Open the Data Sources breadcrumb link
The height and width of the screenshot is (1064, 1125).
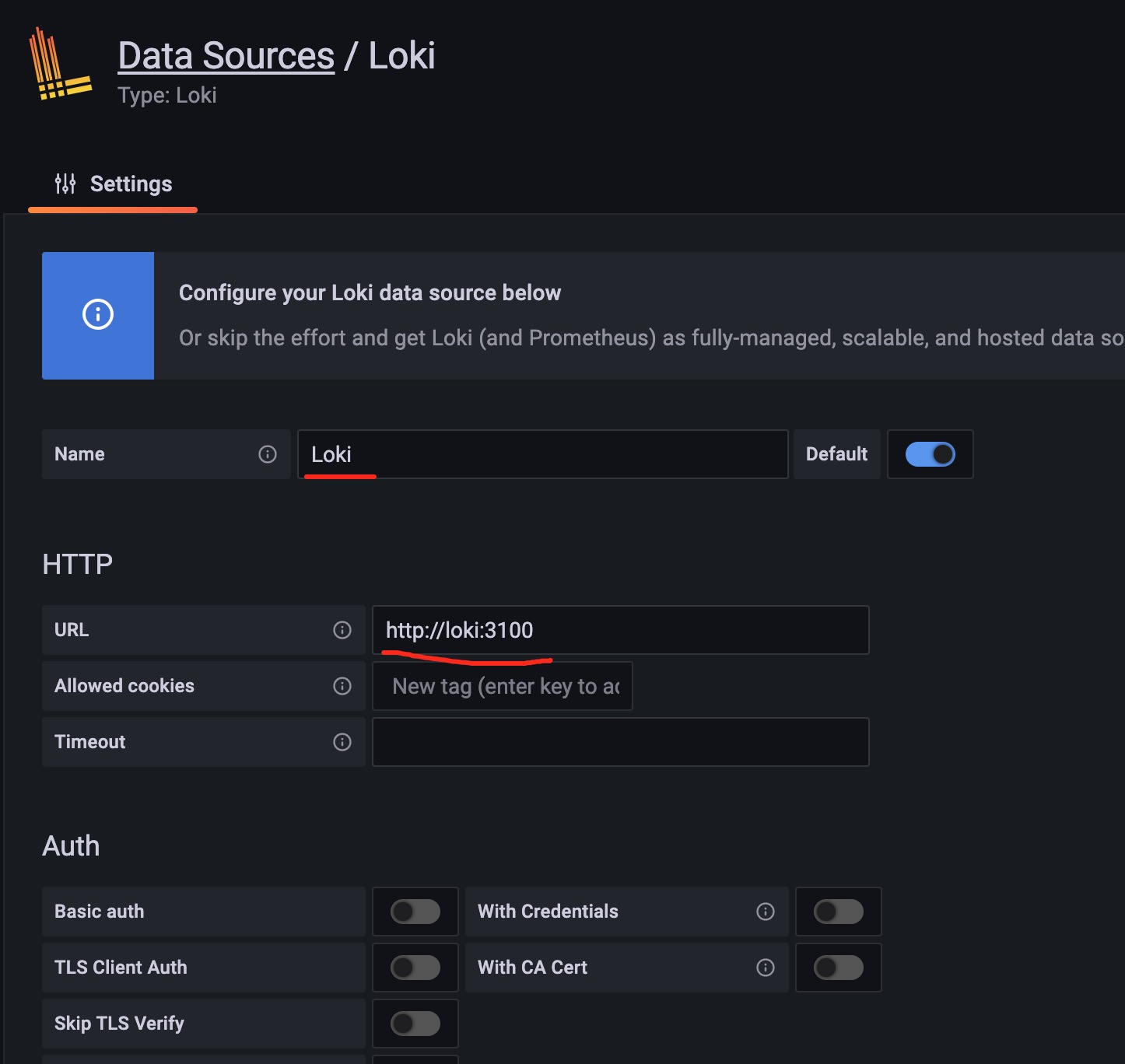tap(225, 54)
